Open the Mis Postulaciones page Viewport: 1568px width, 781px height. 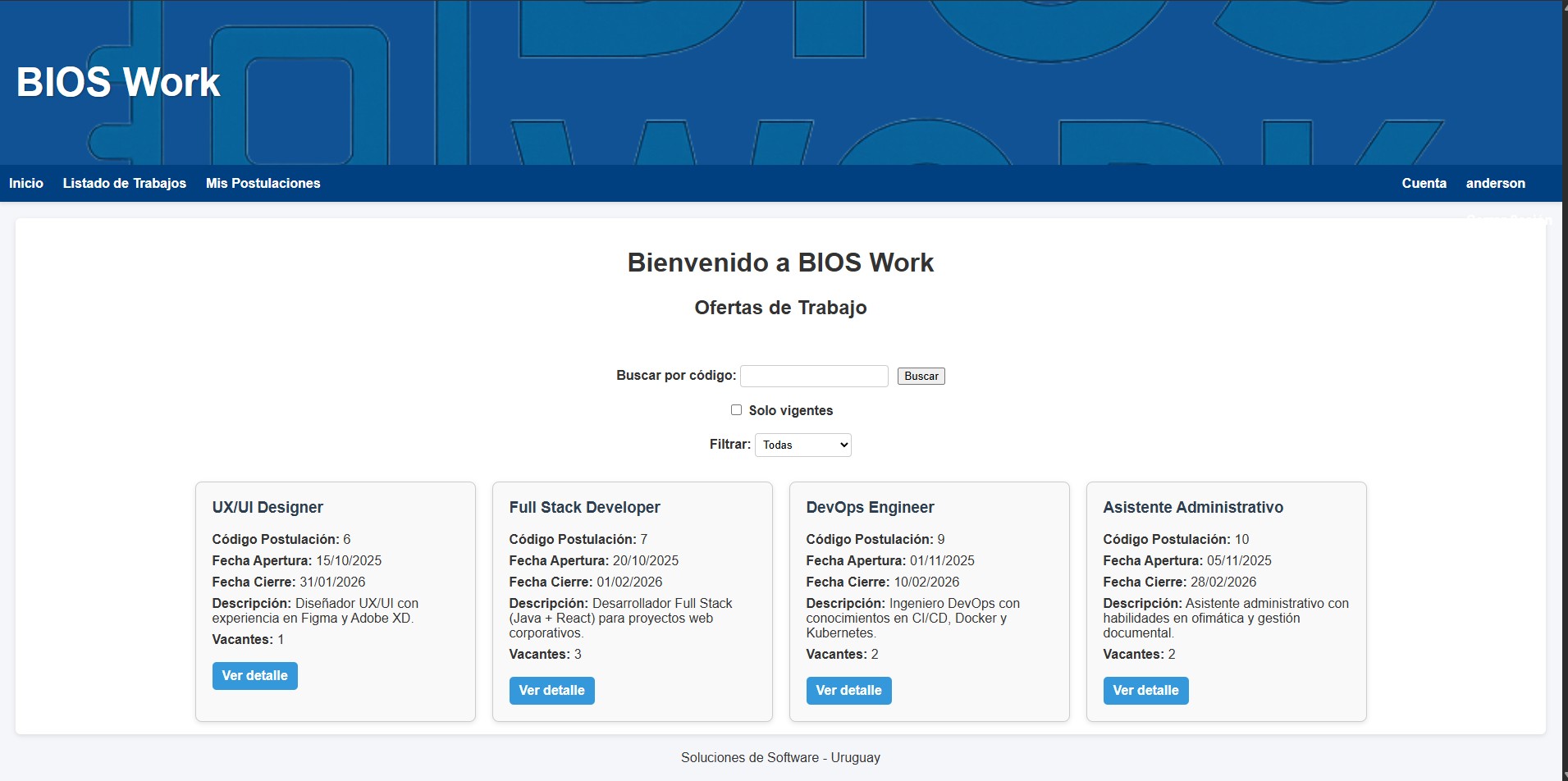(x=263, y=183)
